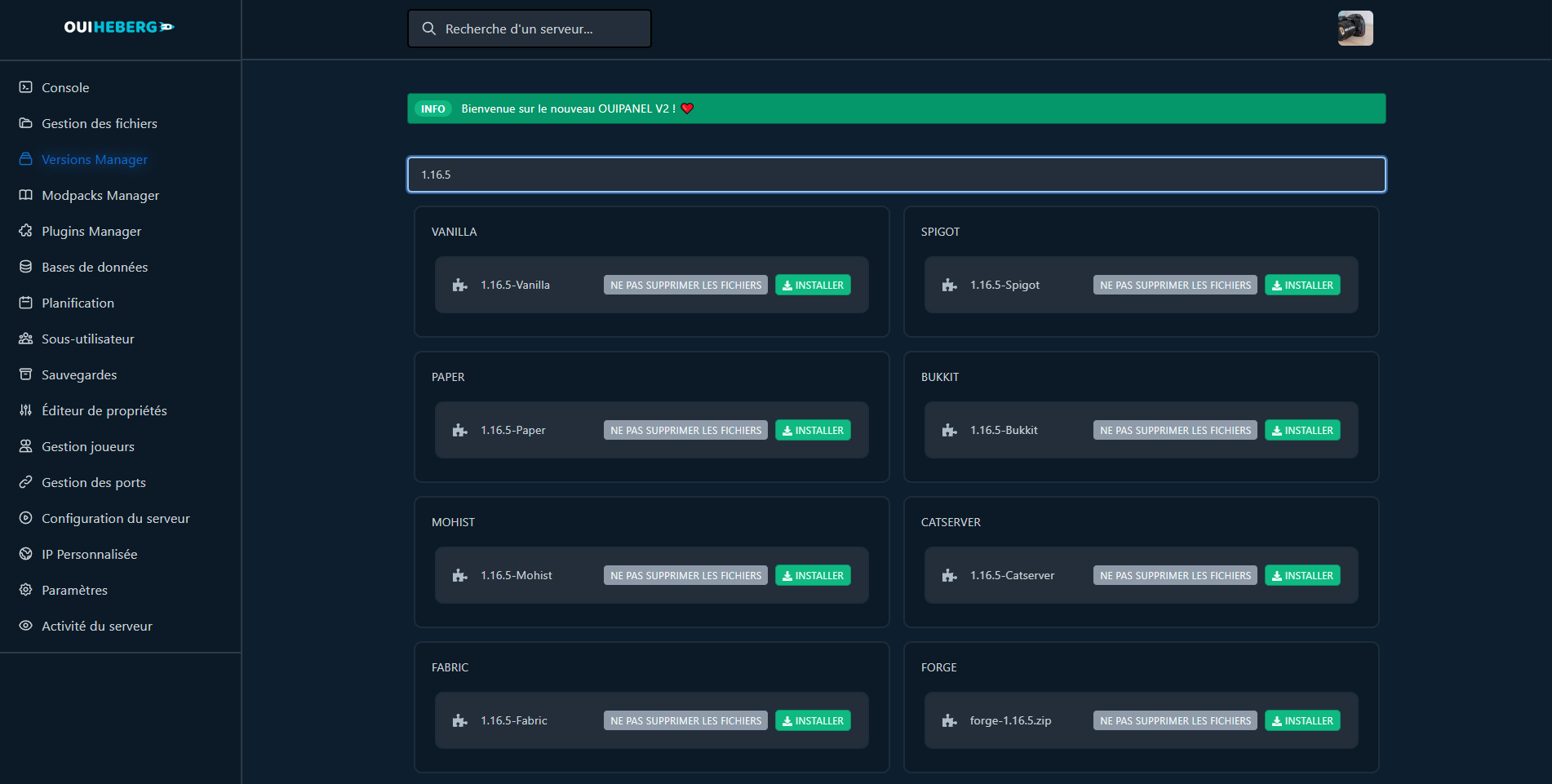This screenshot has width=1552, height=784.
Task: Toggle NE PAS SUPPRIMER LES FICHIERS for Catserver
Action: click(x=1175, y=575)
